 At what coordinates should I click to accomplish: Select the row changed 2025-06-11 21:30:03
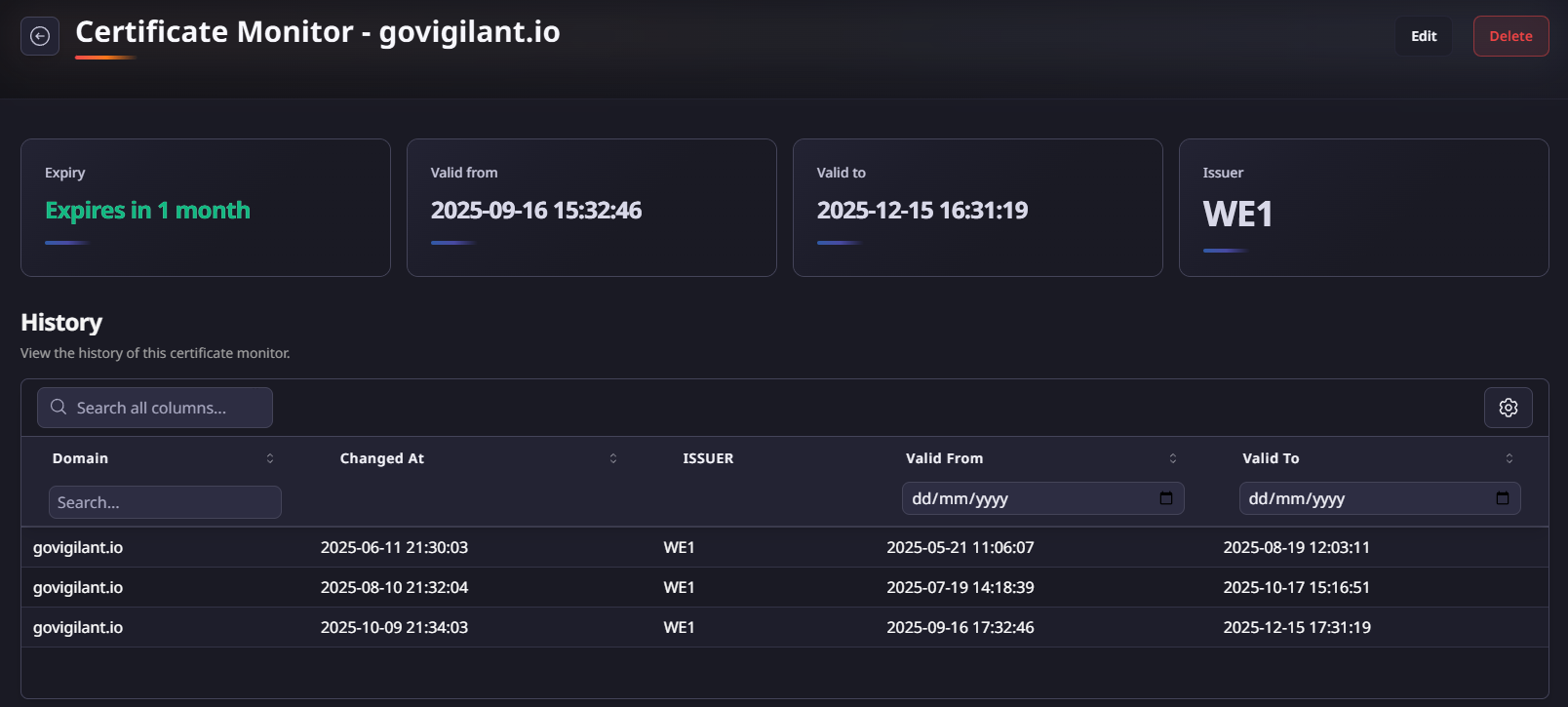(394, 547)
